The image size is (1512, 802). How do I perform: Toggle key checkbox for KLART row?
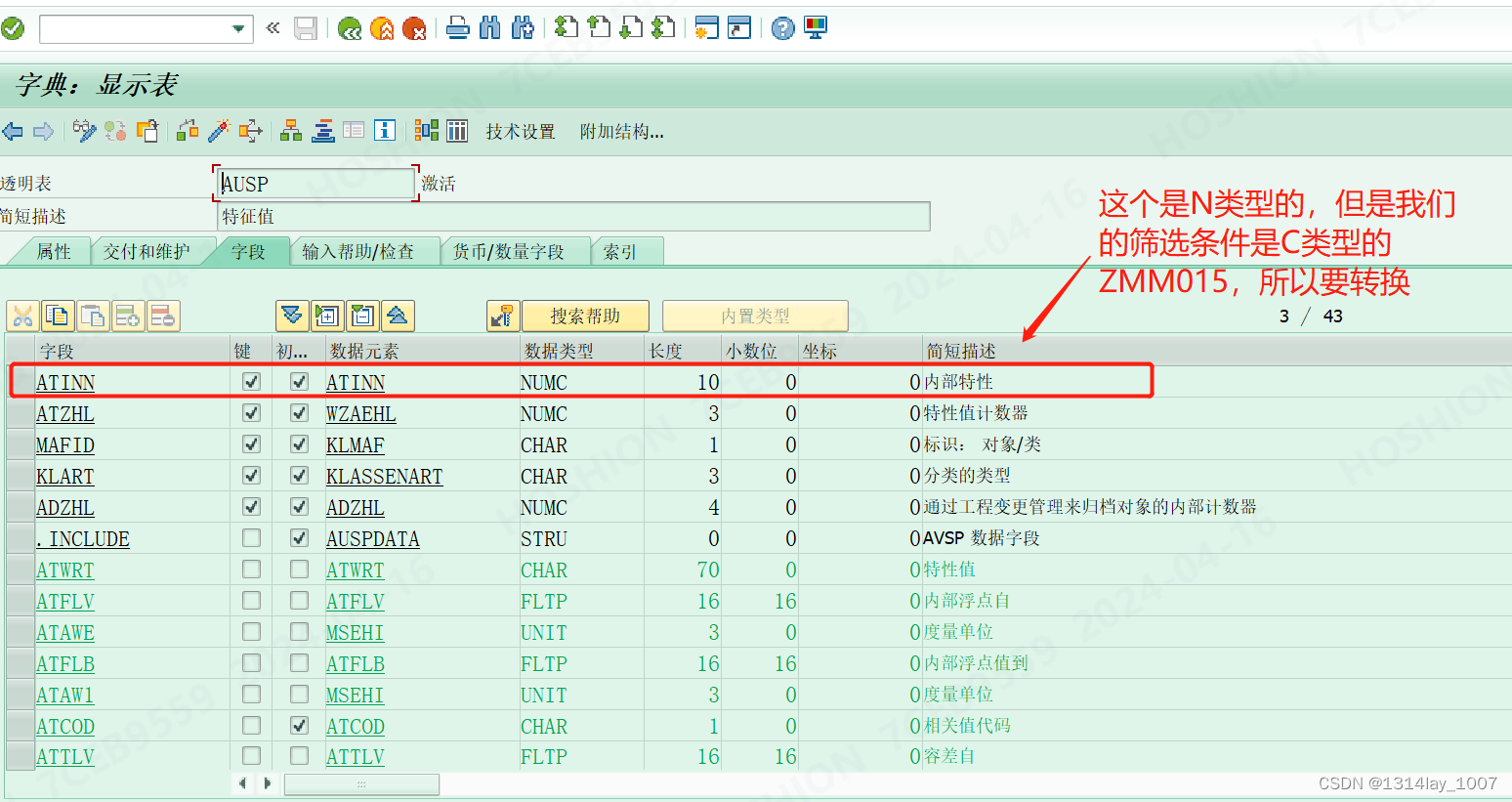click(251, 476)
